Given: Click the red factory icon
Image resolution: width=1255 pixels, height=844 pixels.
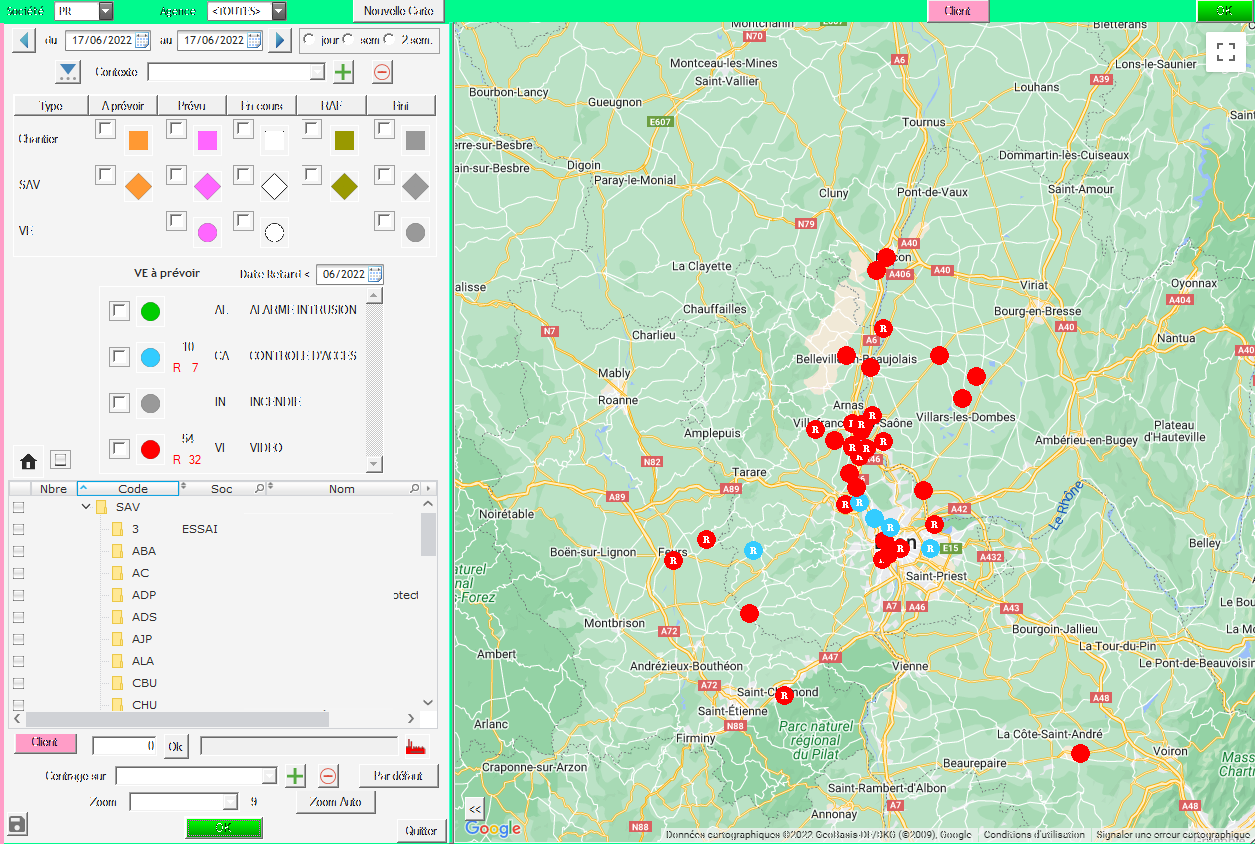Looking at the screenshot, I should point(416,746).
